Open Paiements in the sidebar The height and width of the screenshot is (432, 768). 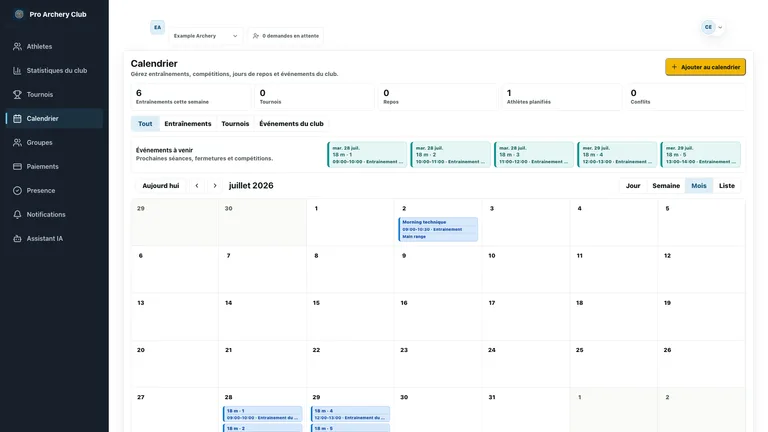tap(54, 167)
